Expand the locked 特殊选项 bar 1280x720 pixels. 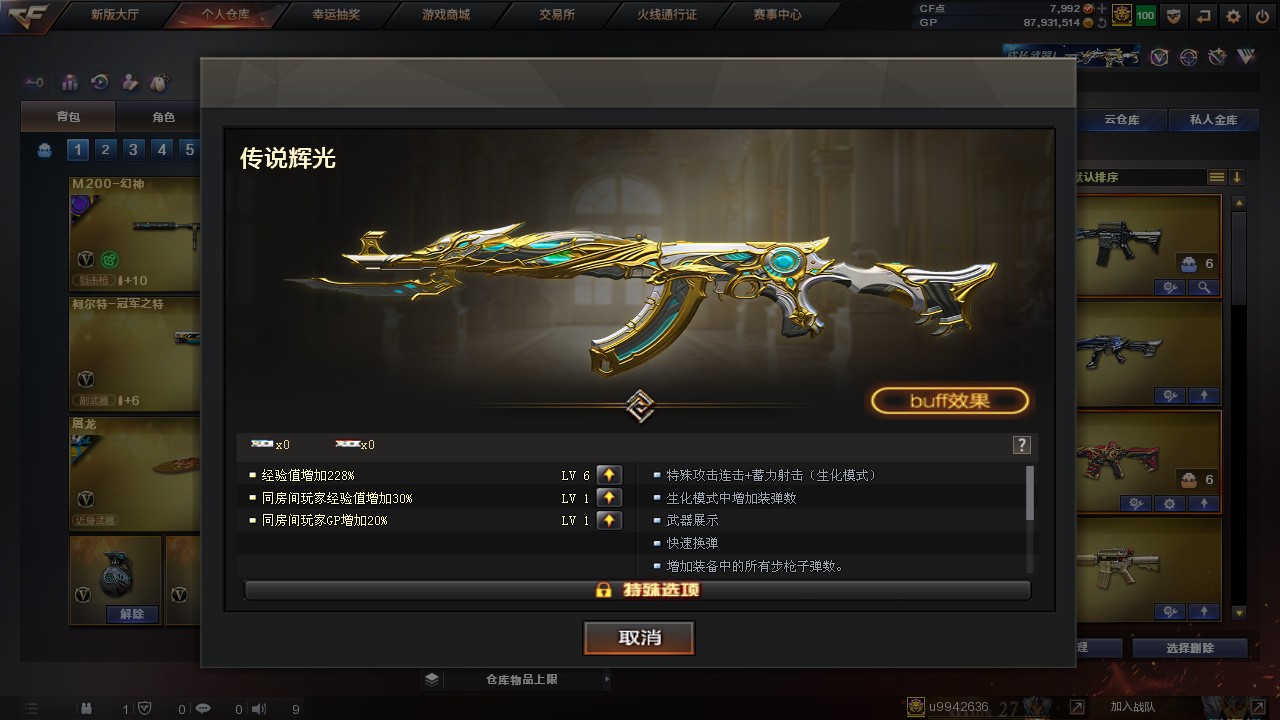(x=637, y=590)
